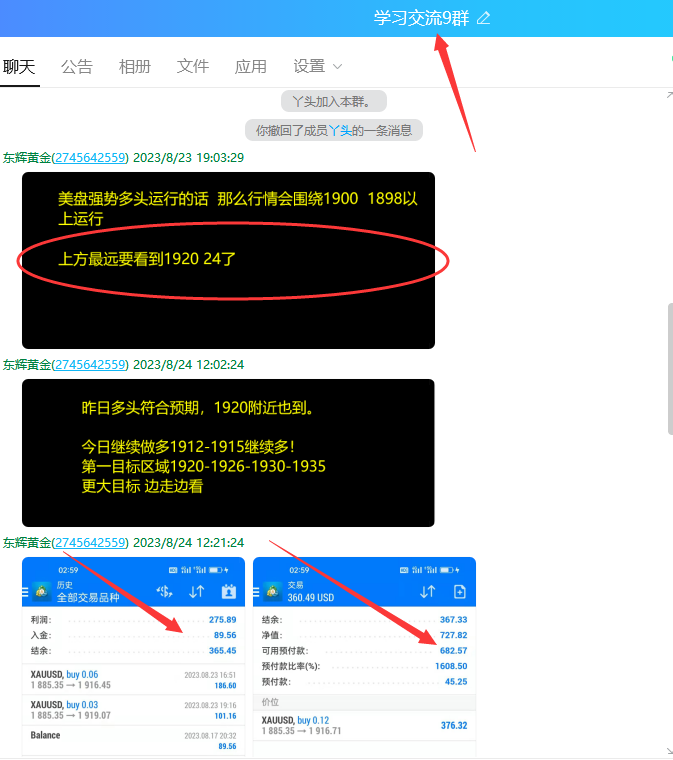This screenshot has height=760, width=673.
Task: Click the QQ number link on the 19:03:29 message
Action: point(91,157)
